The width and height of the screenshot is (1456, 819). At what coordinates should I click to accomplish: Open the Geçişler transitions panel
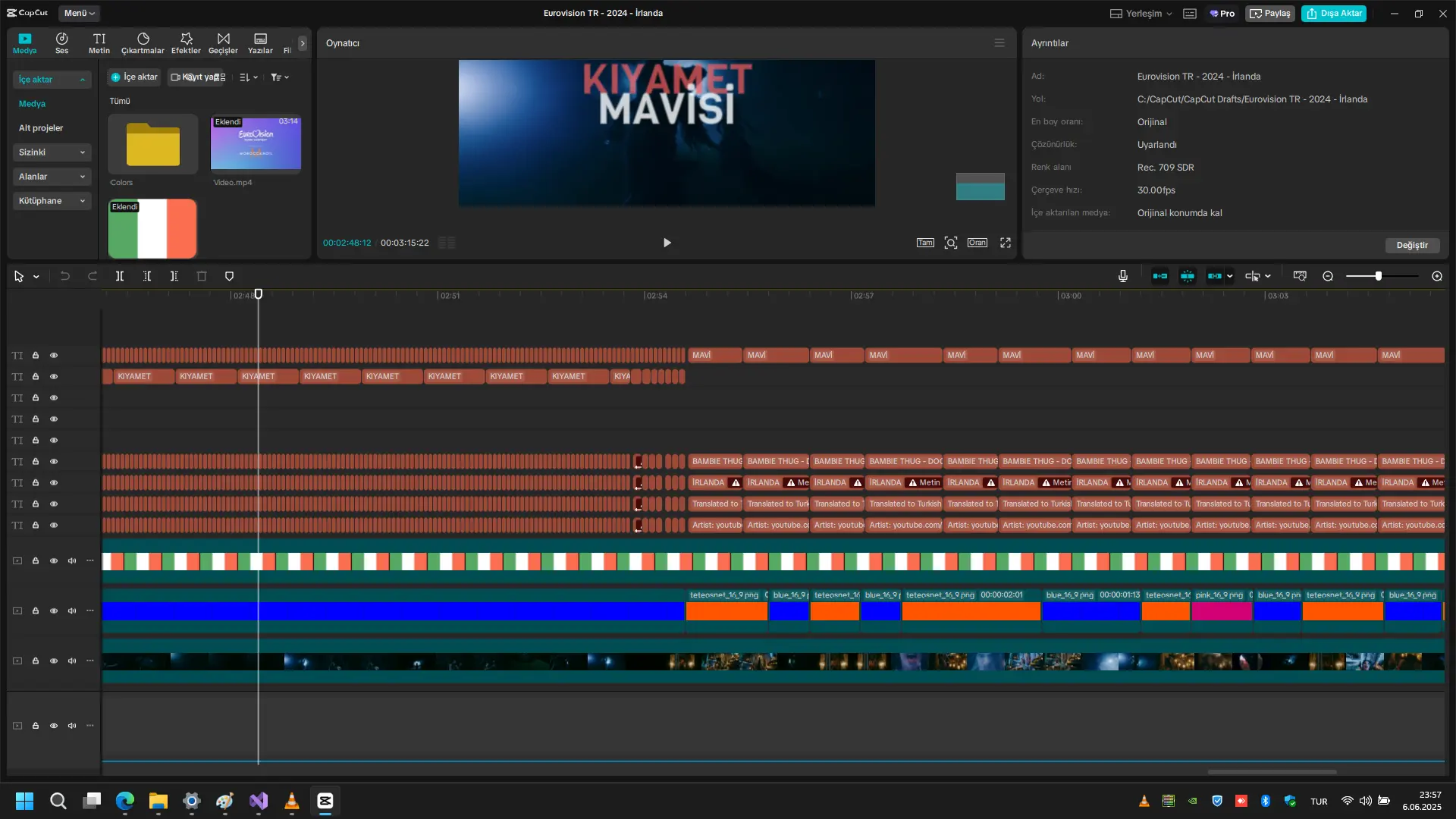point(223,43)
